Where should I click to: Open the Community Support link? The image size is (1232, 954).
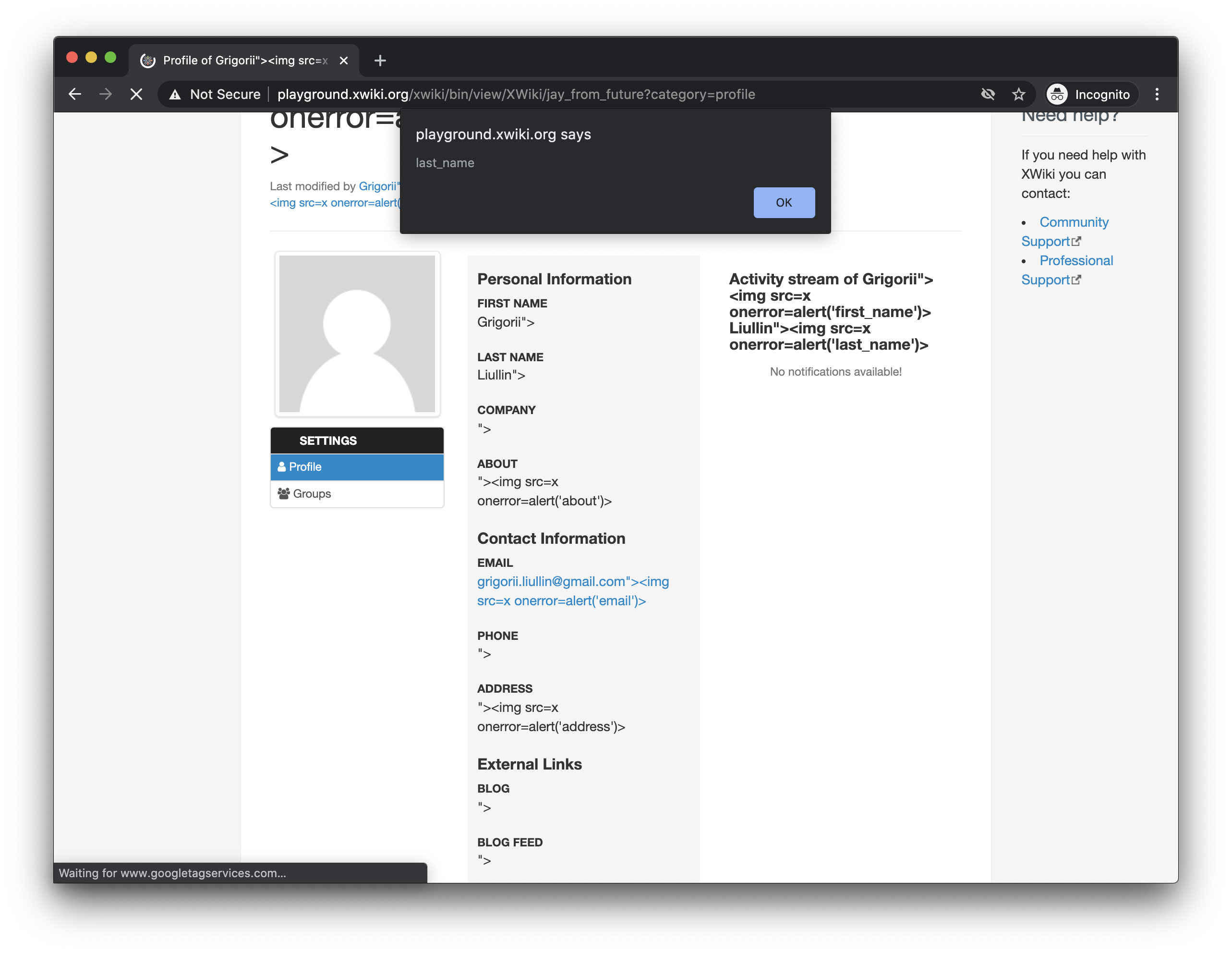coord(1073,222)
